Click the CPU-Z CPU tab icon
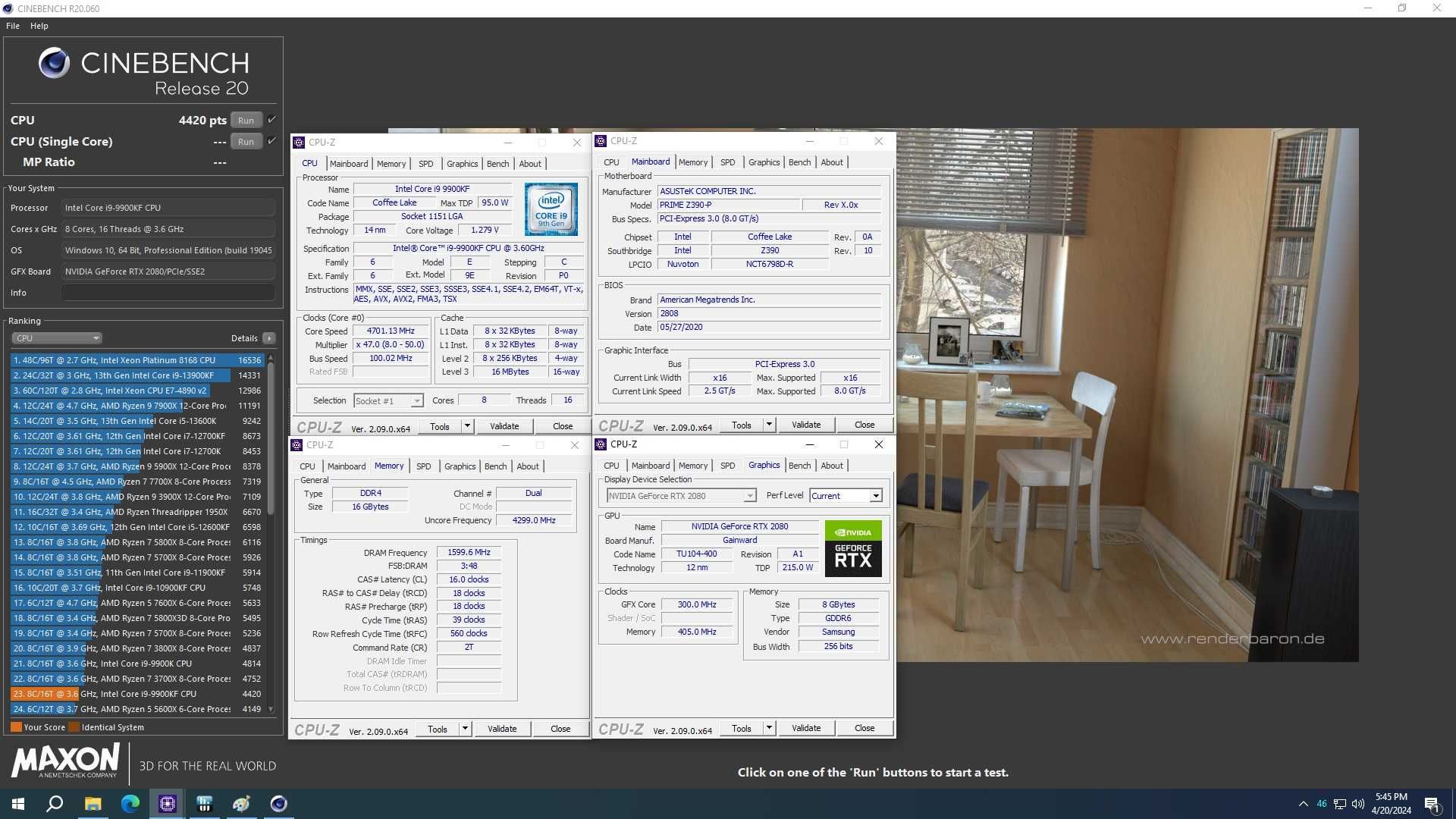This screenshot has width=1456, height=819. (x=309, y=163)
